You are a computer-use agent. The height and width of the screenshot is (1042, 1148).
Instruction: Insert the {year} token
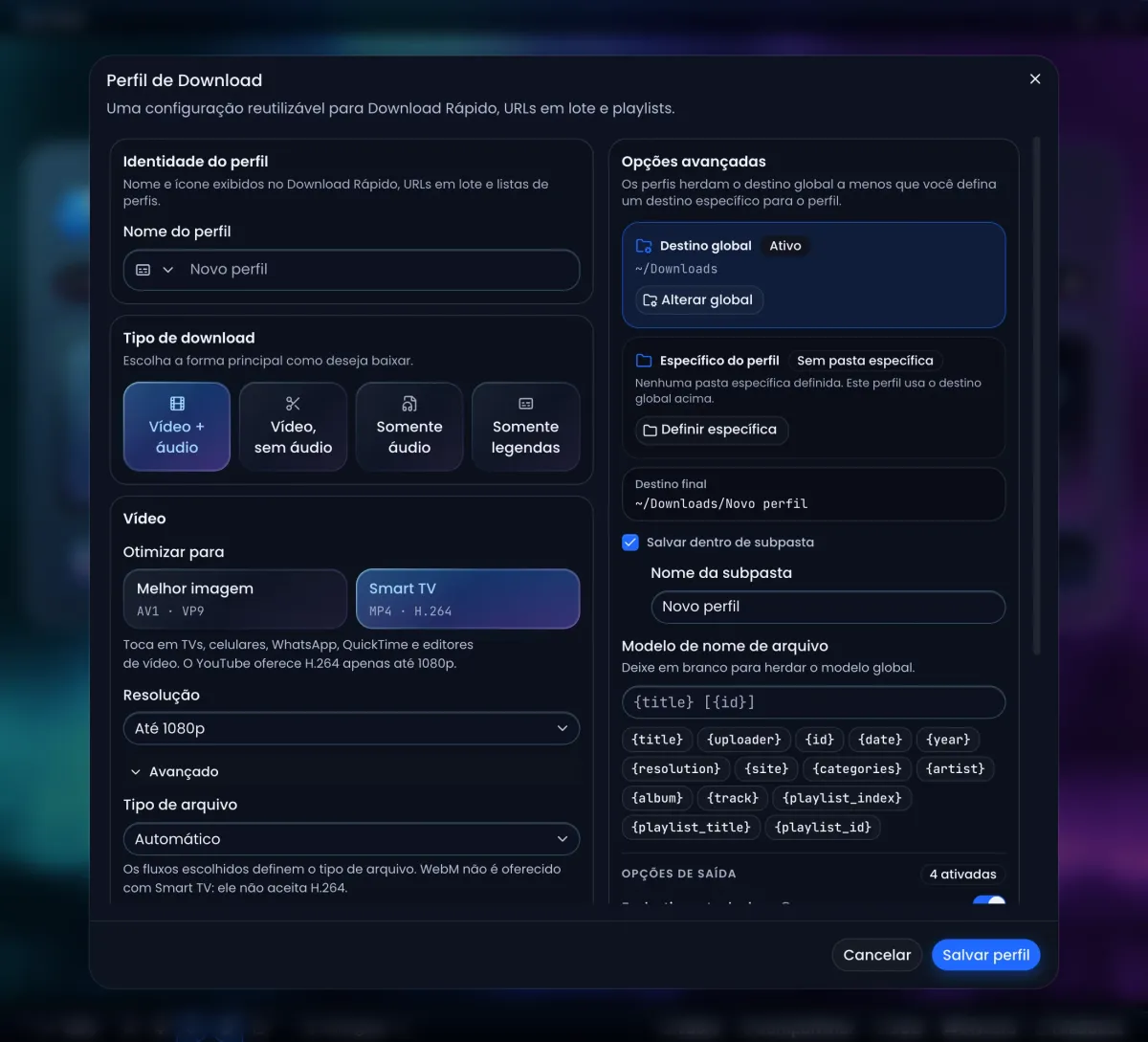point(948,740)
